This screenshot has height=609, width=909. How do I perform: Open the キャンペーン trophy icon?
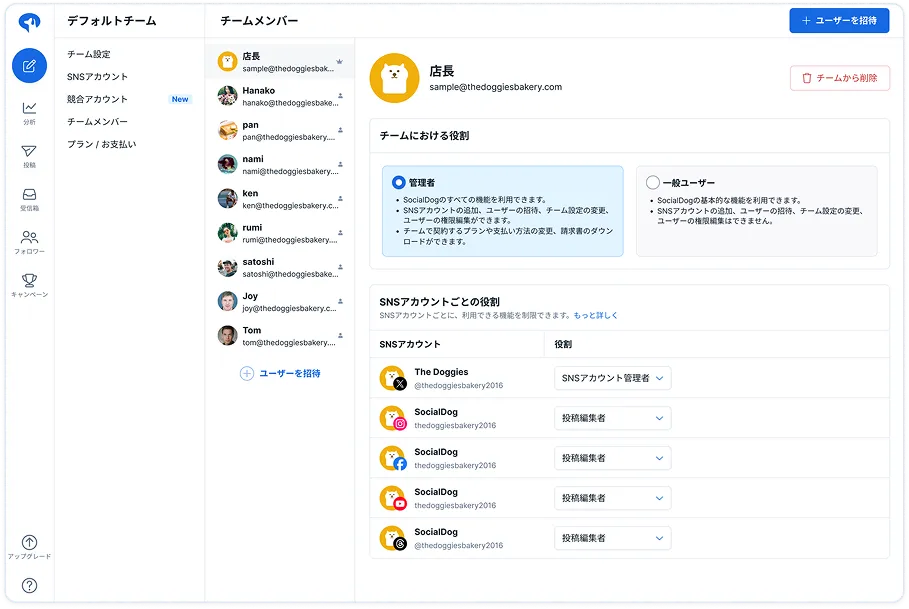29,281
